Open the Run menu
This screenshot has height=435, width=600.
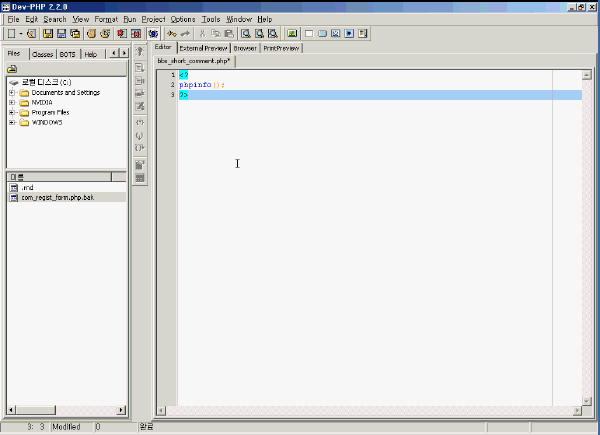[130, 19]
